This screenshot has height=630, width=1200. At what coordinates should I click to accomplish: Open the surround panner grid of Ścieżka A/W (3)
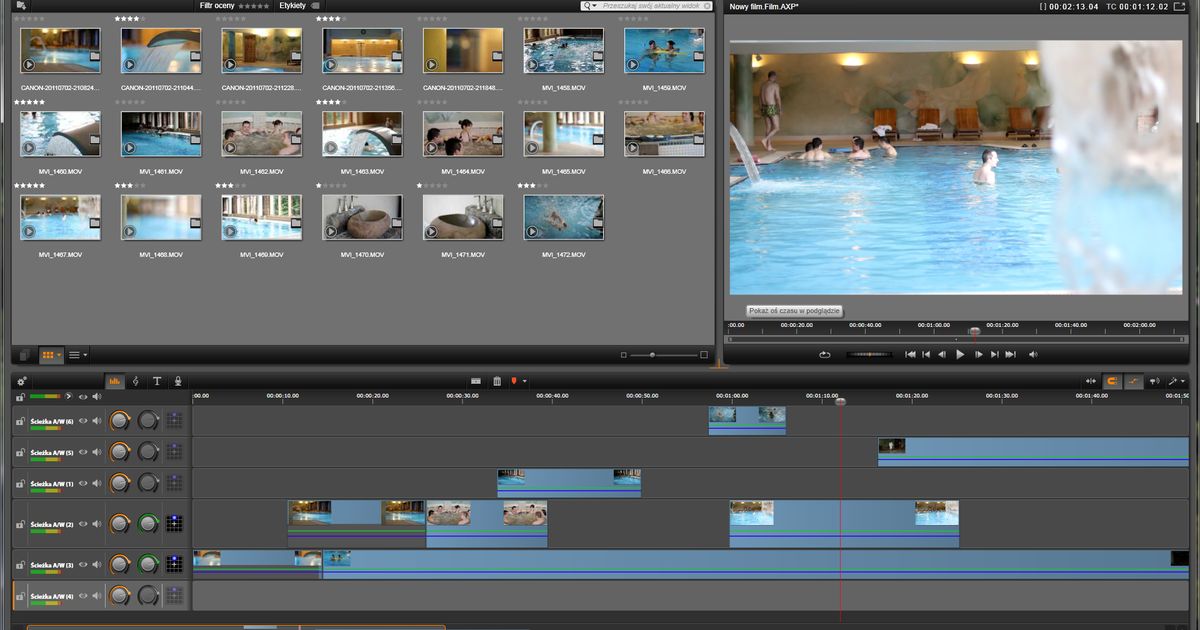click(x=175, y=565)
